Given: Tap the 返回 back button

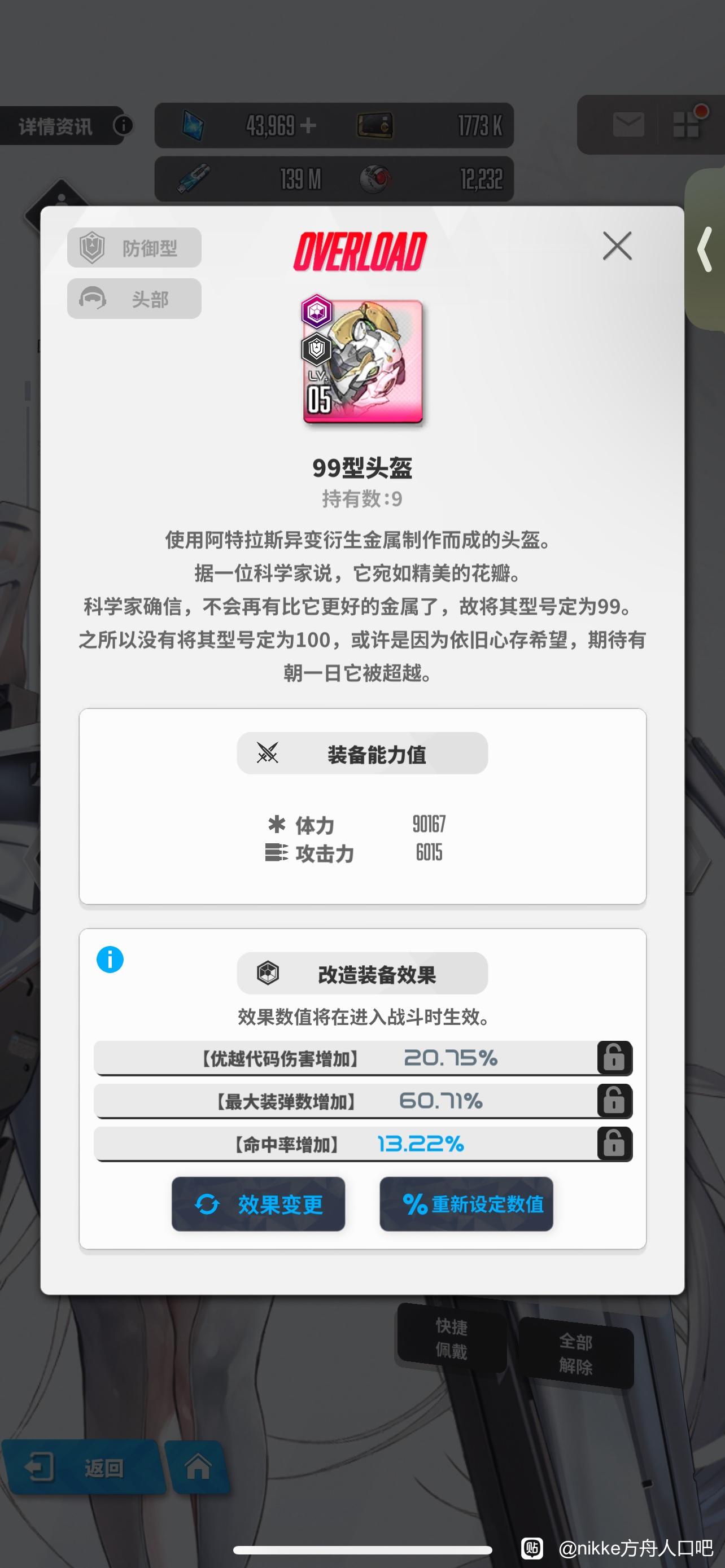Looking at the screenshot, I should coord(82,1468).
